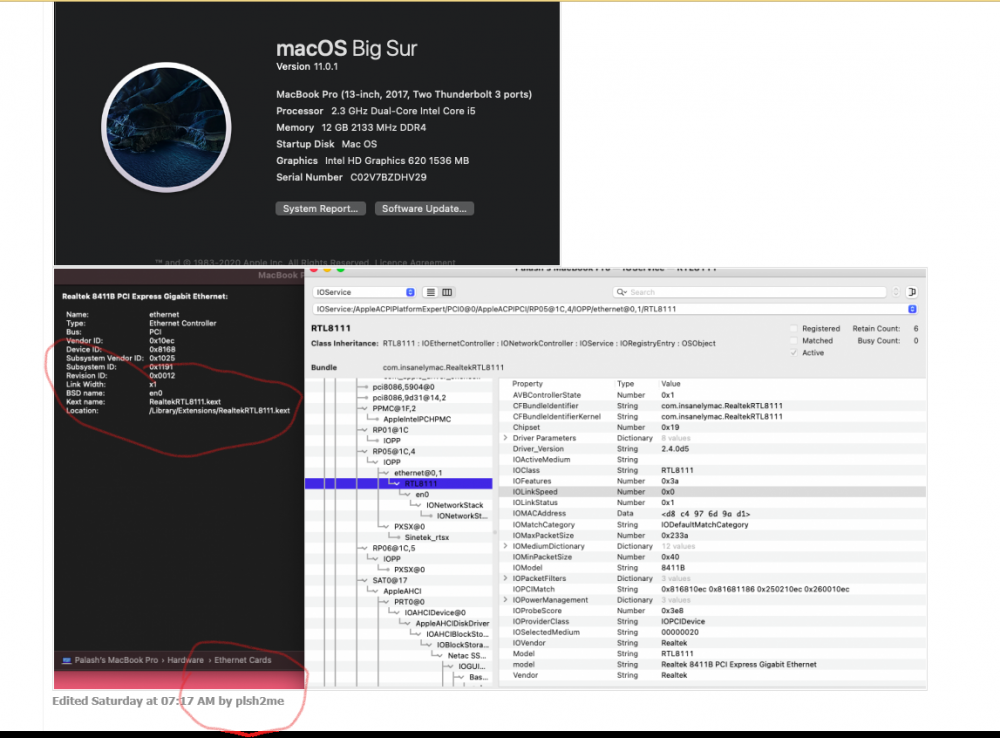
Task: Click the 2.4.0d5 driver version value
Action: (x=675, y=449)
